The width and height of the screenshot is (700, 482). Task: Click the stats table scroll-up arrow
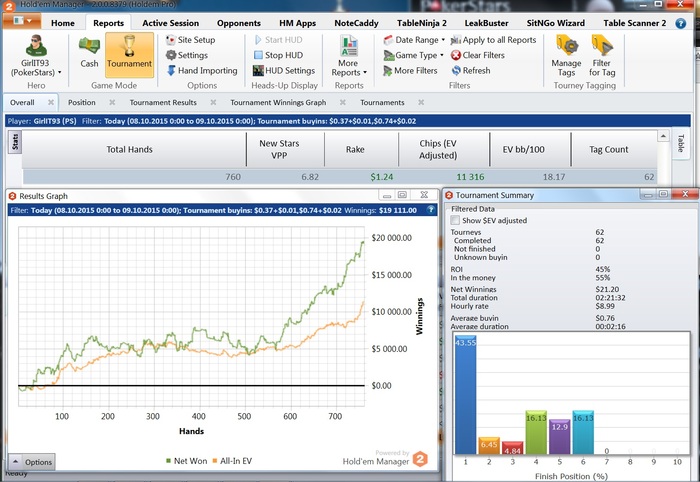[x=663, y=136]
